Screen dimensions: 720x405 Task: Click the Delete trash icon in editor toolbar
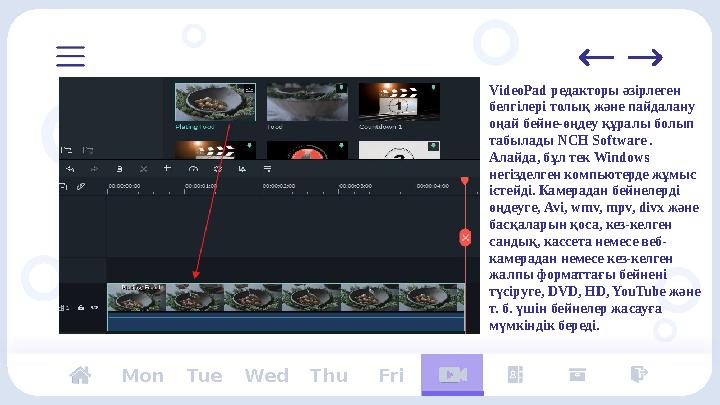[x=119, y=169]
